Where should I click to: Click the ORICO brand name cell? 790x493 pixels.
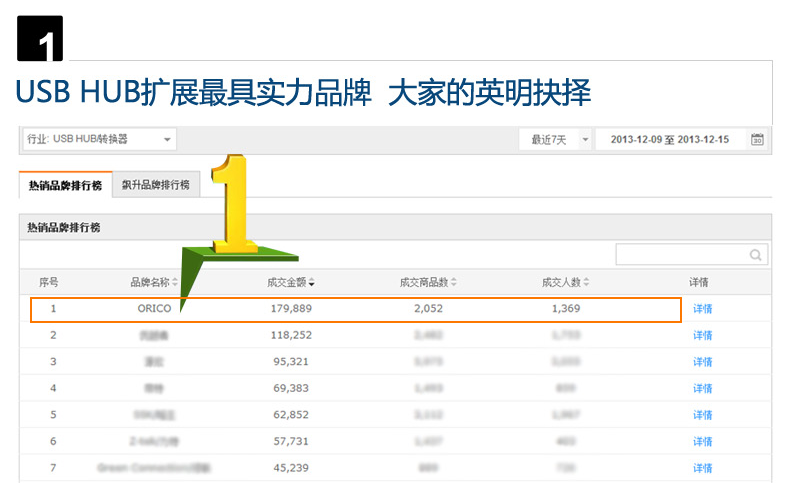[154, 308]
